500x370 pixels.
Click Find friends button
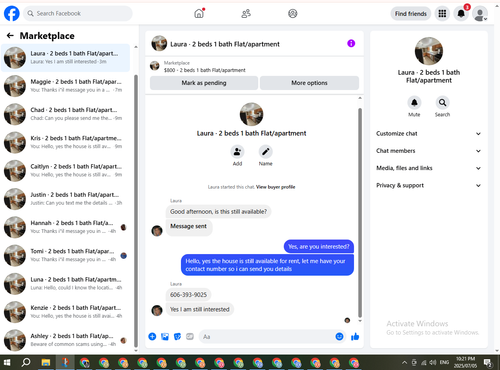tap(411, 14)
